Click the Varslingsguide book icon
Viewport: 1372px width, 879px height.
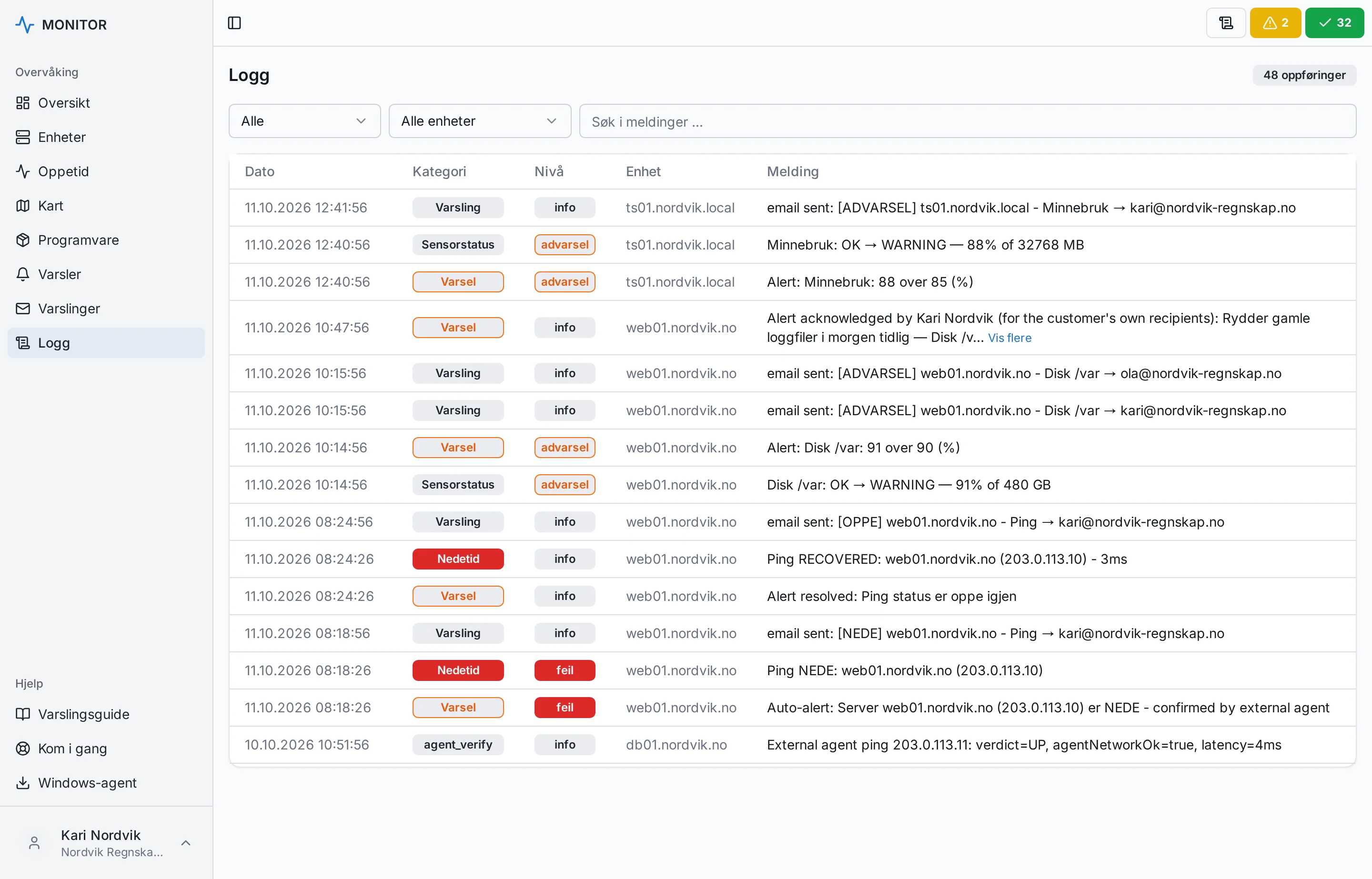23,714
